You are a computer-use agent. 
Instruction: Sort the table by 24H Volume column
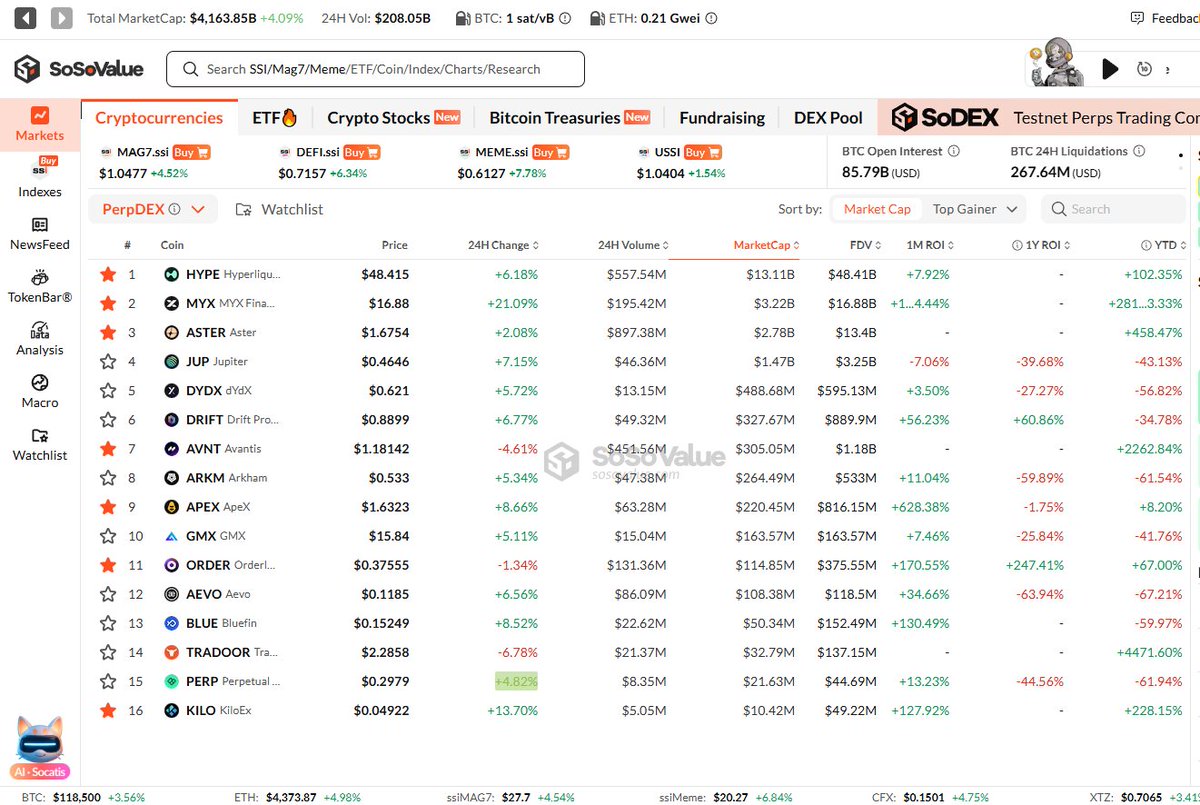pyautogui.click(x=633, y=245)
